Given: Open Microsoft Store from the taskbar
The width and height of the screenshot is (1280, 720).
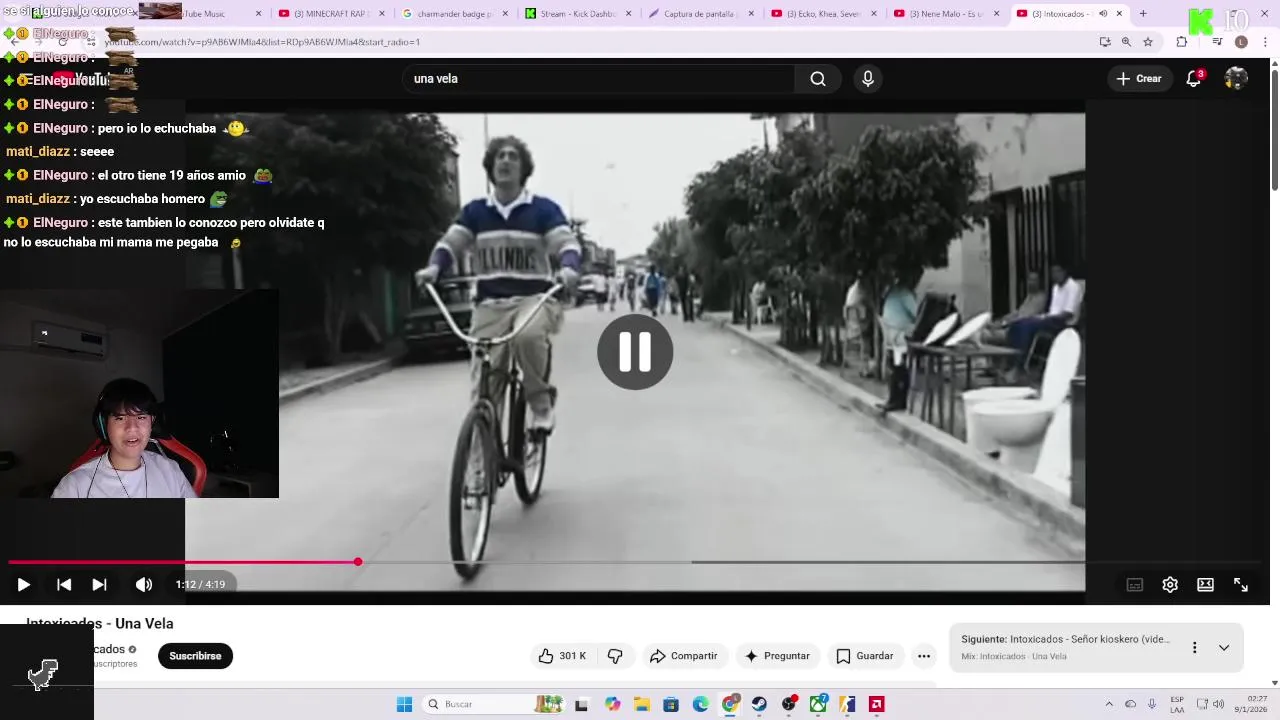Looking at the screenshot, I should (671, 704).
